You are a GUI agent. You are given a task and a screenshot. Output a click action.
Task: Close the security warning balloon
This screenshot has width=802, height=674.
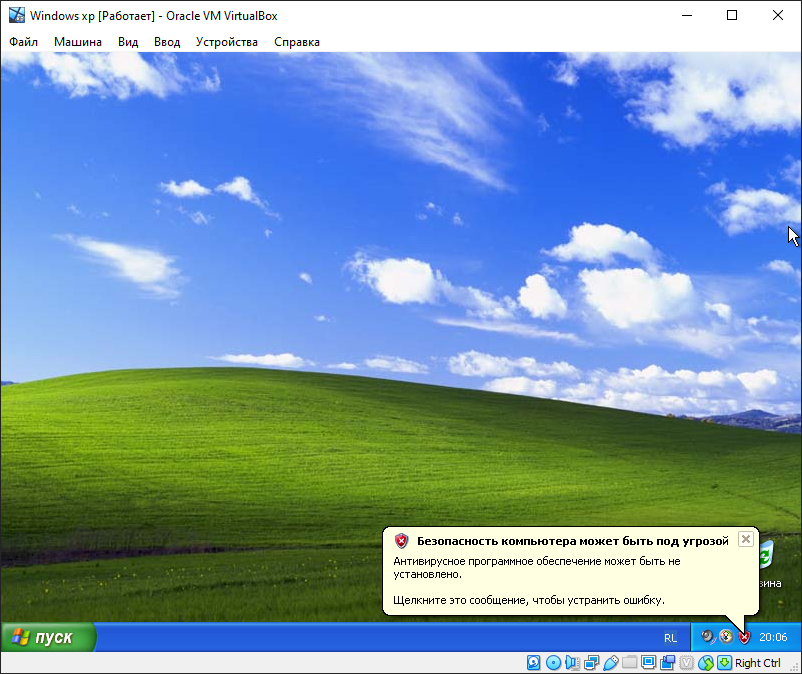[746, 539]
